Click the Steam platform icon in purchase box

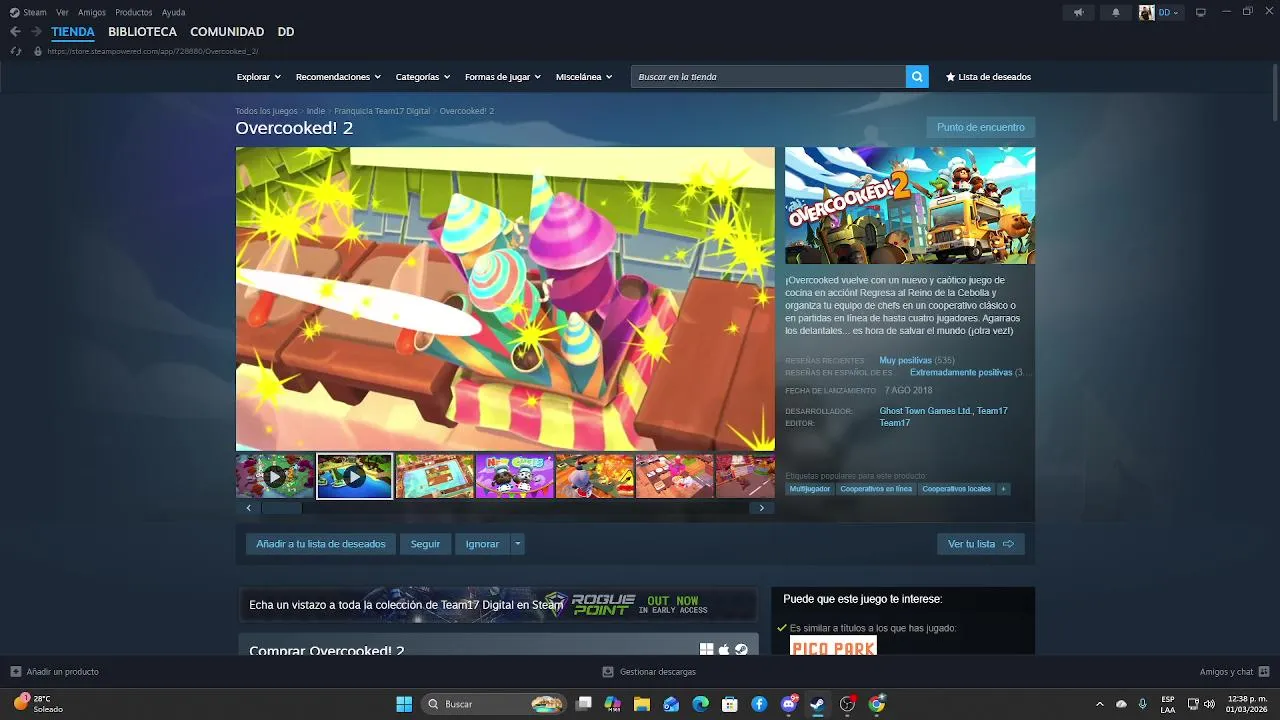[x=741, y=649]
